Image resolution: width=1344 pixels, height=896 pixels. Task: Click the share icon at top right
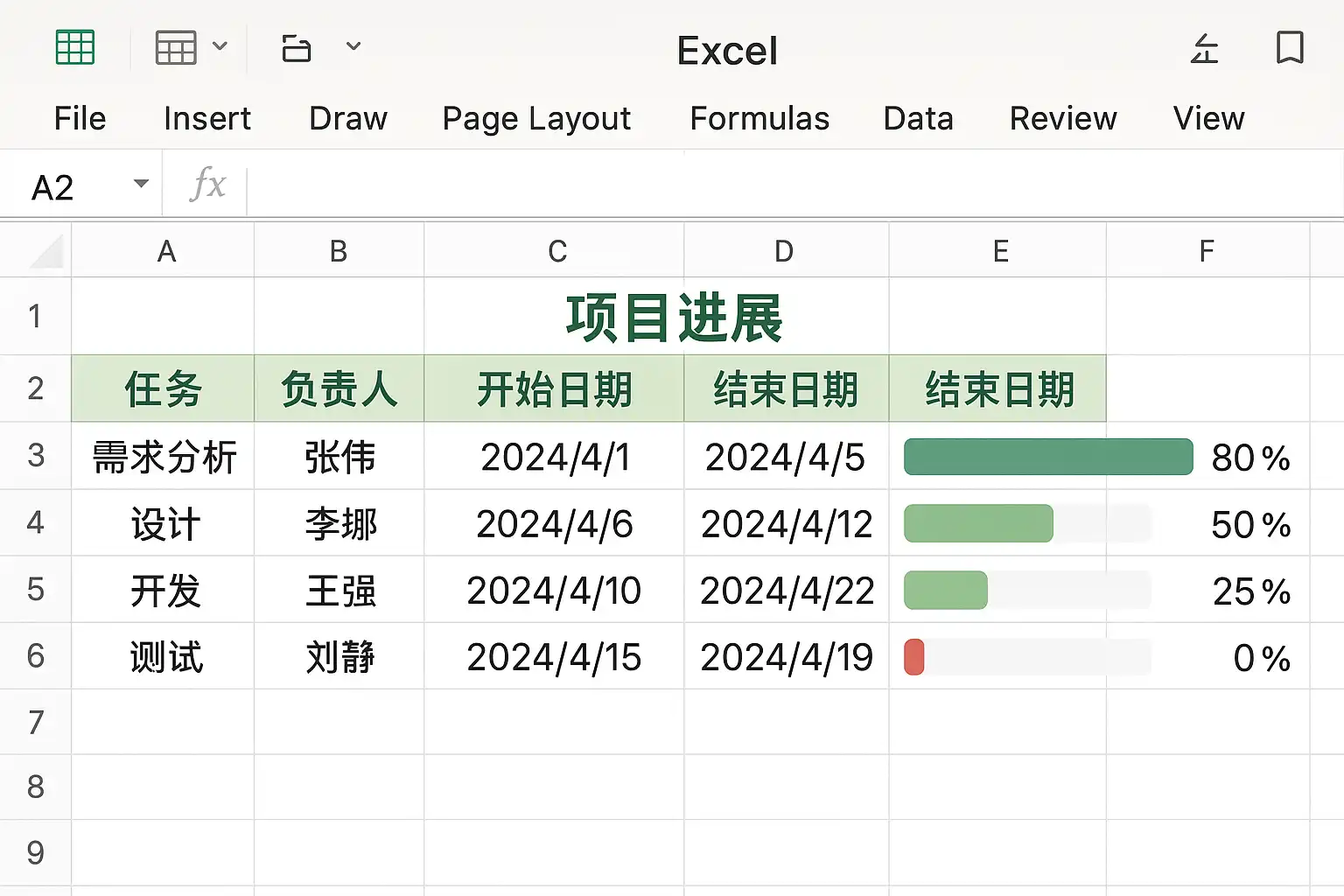tap(1204, 48)
